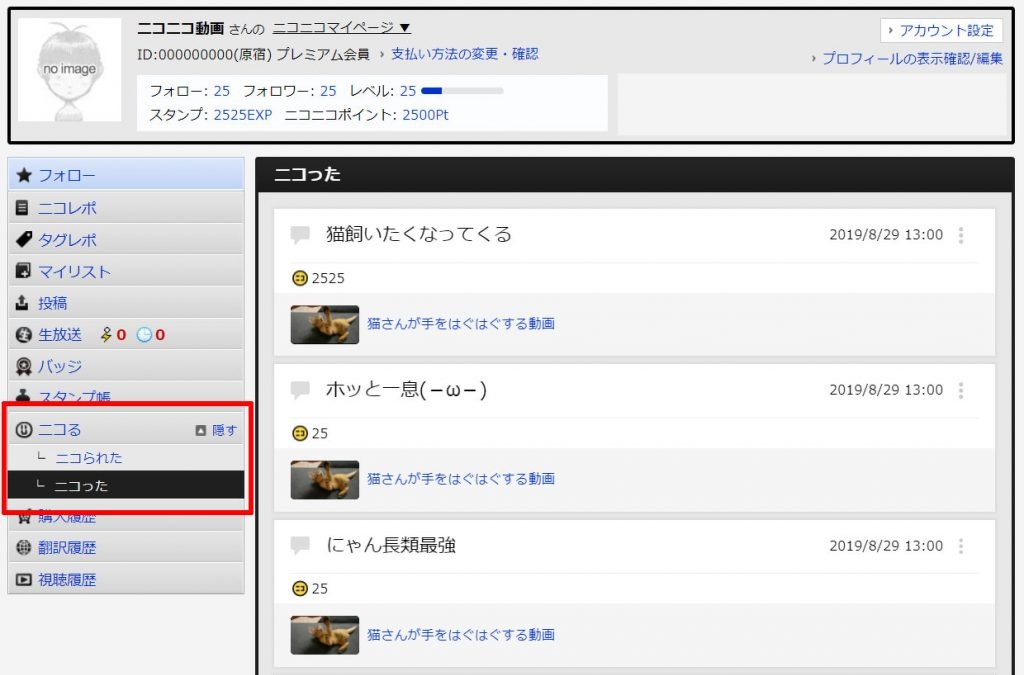
Task: Open 支払い方法の変更・確認 link
Action: point(464,54)
